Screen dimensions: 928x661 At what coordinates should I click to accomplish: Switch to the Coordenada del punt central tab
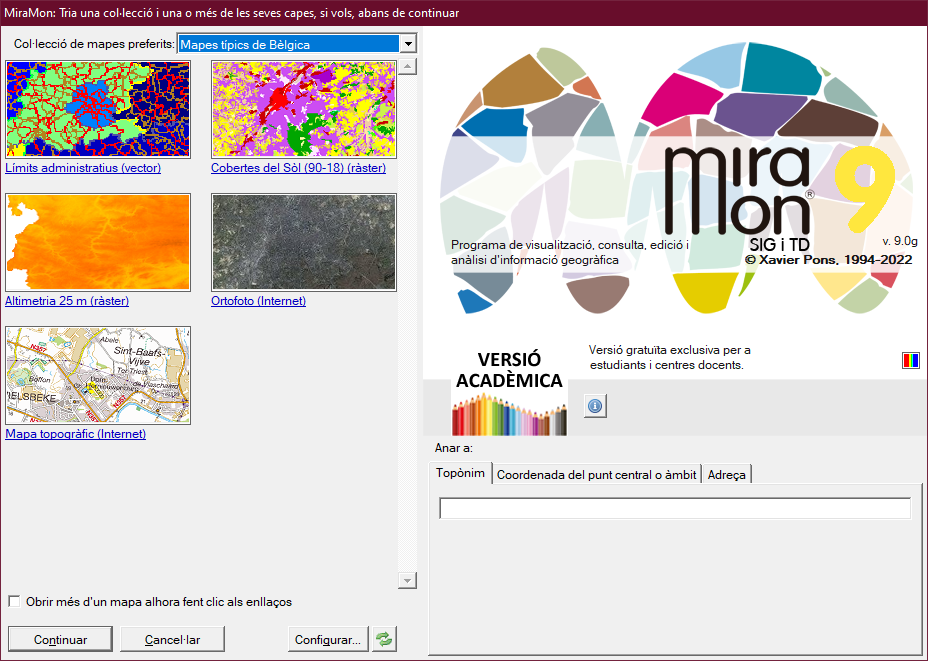(x=597, y=475)
